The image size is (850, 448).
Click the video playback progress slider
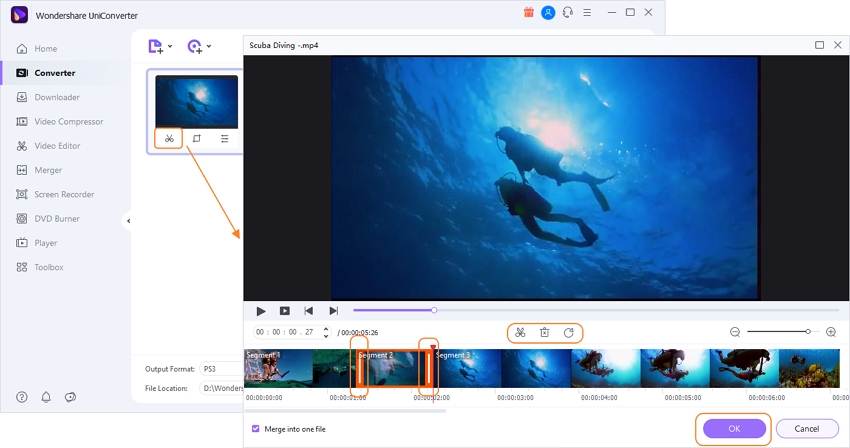(x=434, y=310)
